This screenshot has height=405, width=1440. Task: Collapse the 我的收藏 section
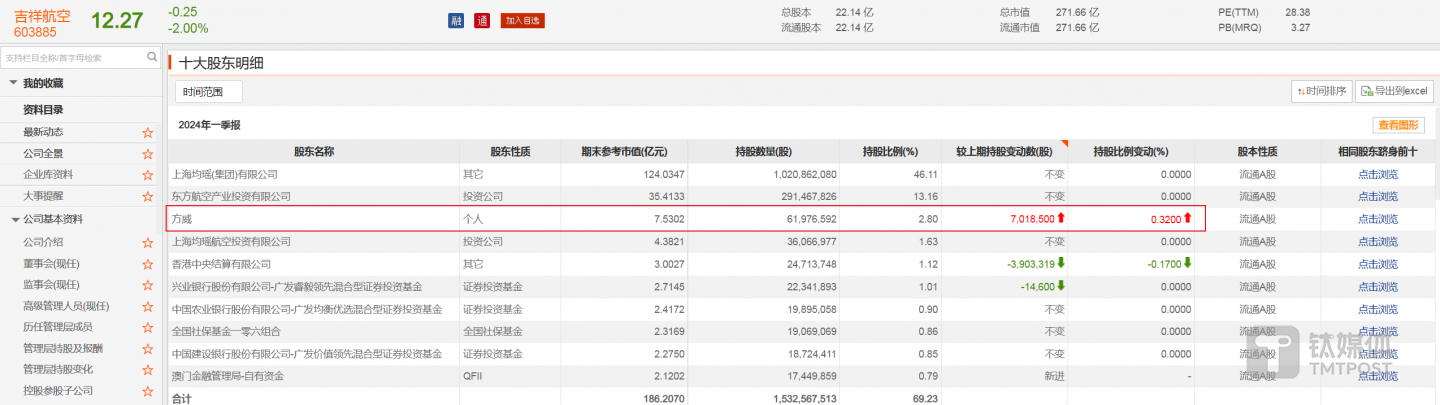(x=14, y=83)
